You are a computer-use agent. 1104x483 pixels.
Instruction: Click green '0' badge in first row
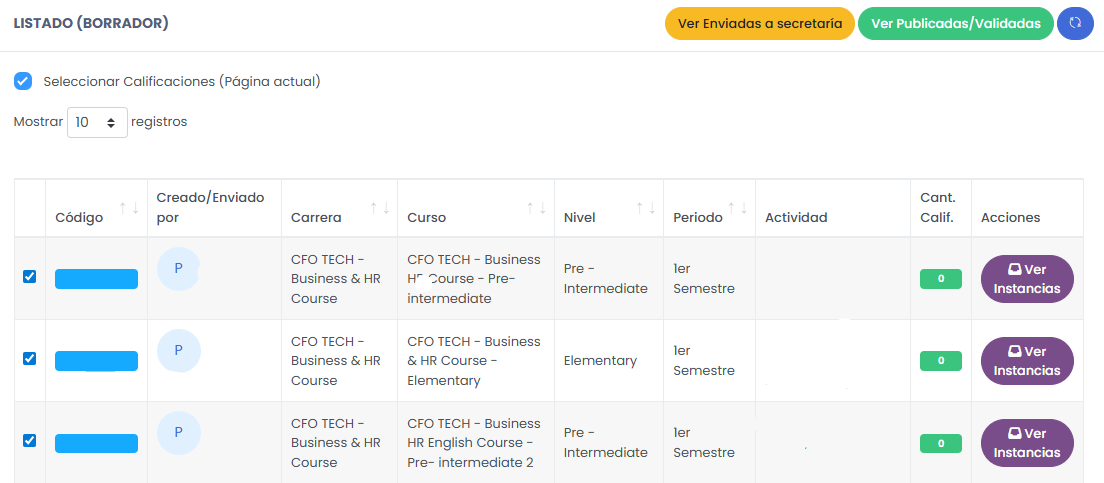click(x=940, y=279)
